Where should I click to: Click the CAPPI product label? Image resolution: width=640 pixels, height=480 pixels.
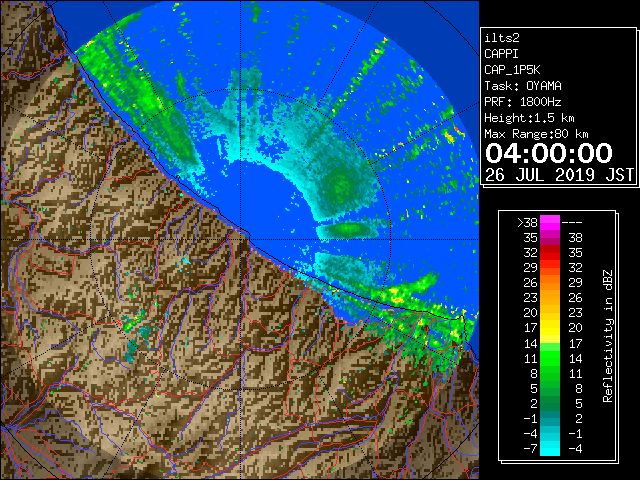pos(501,54)
